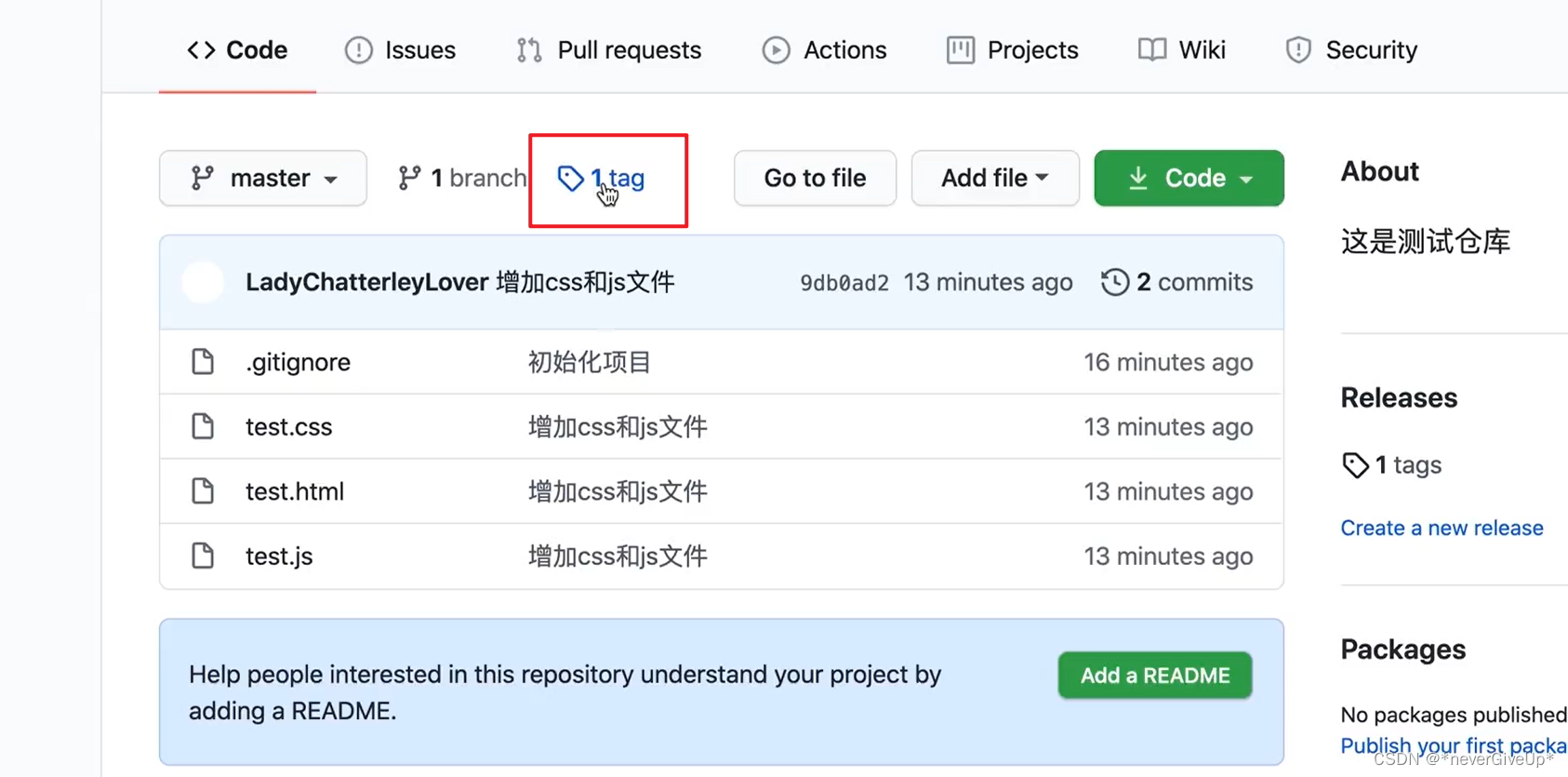Open the green Code download dropdown
1568x777 pixels.
(x=1189, y=178)
